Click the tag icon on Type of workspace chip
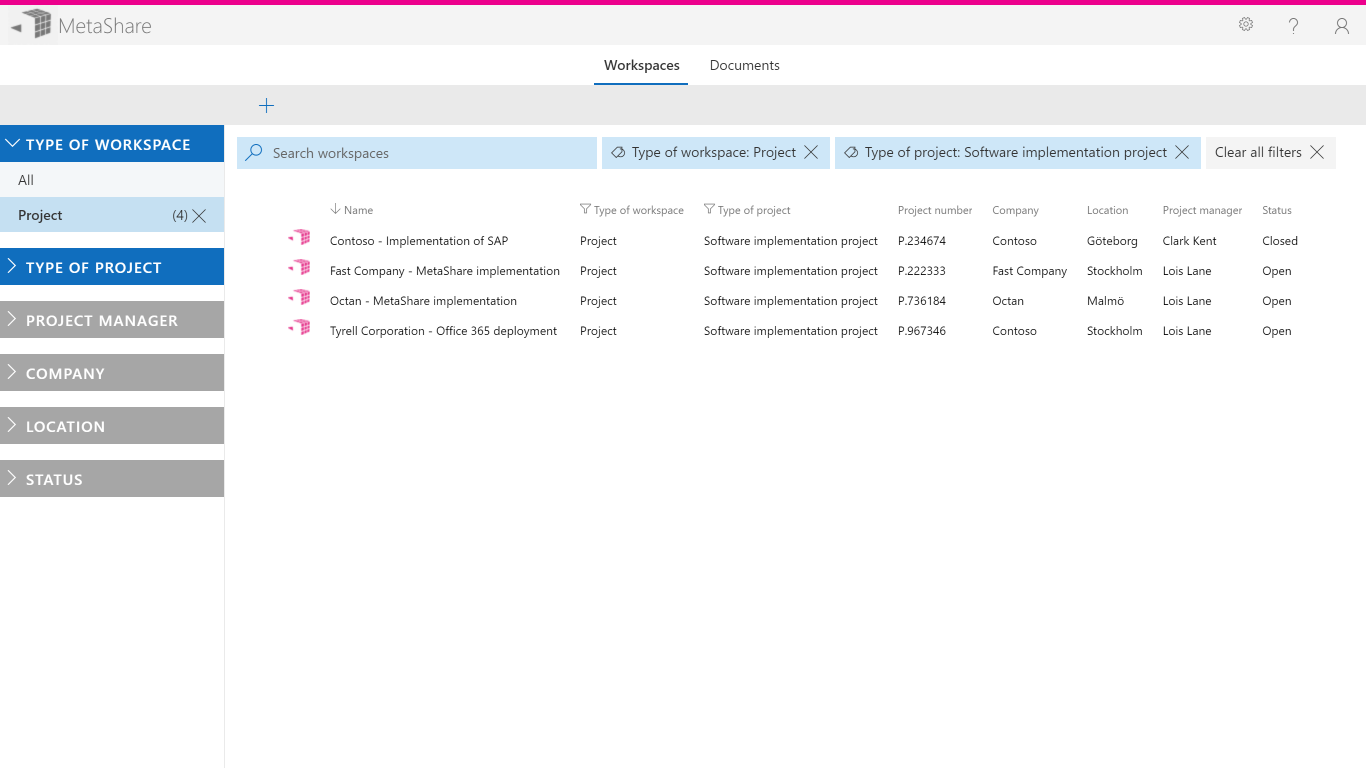 (618, 152)
